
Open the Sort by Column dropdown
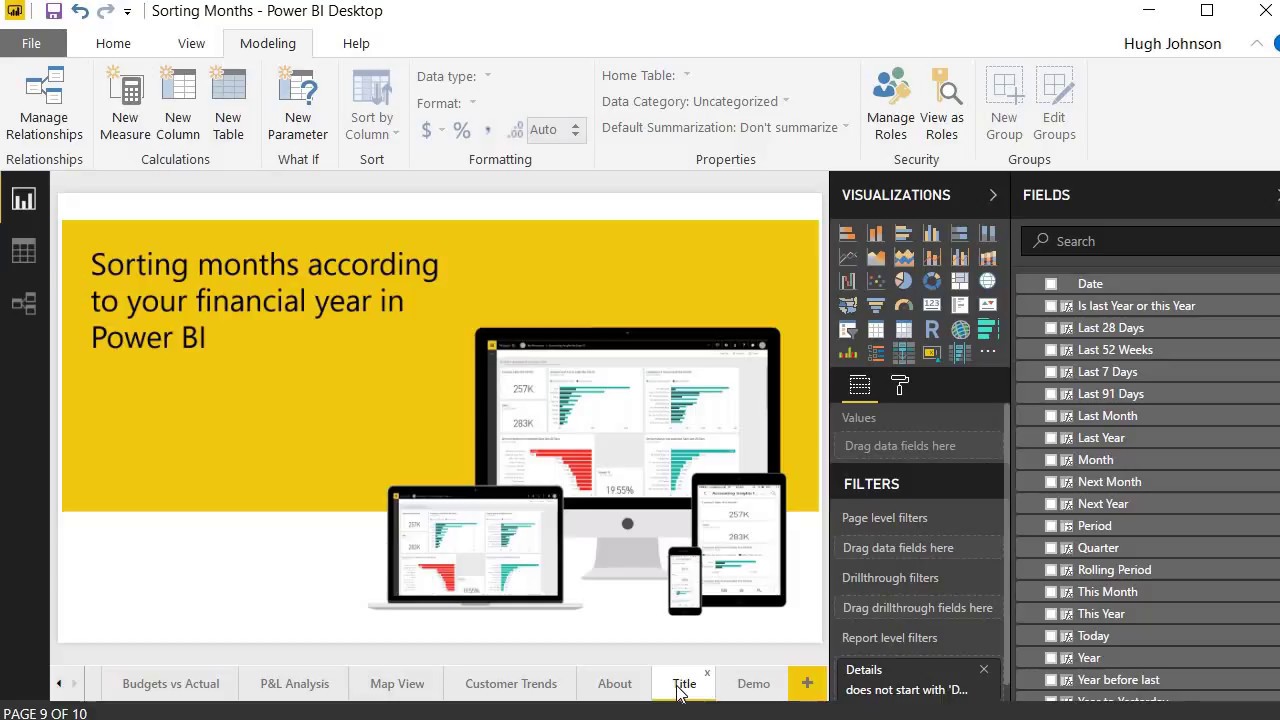pyautogui.click(x=372, y=105)
